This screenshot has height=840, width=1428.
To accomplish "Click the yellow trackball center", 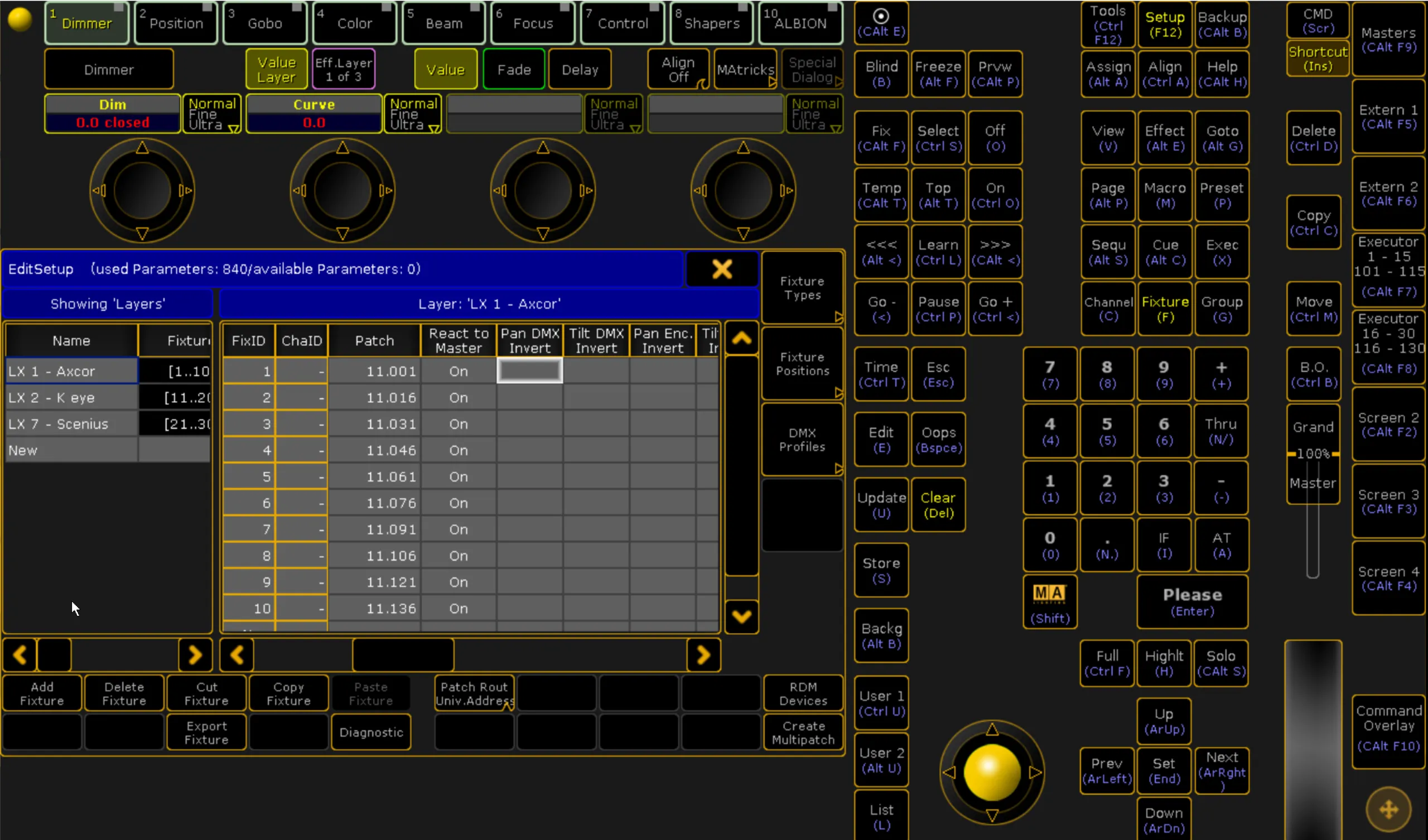I will [992, 772].
